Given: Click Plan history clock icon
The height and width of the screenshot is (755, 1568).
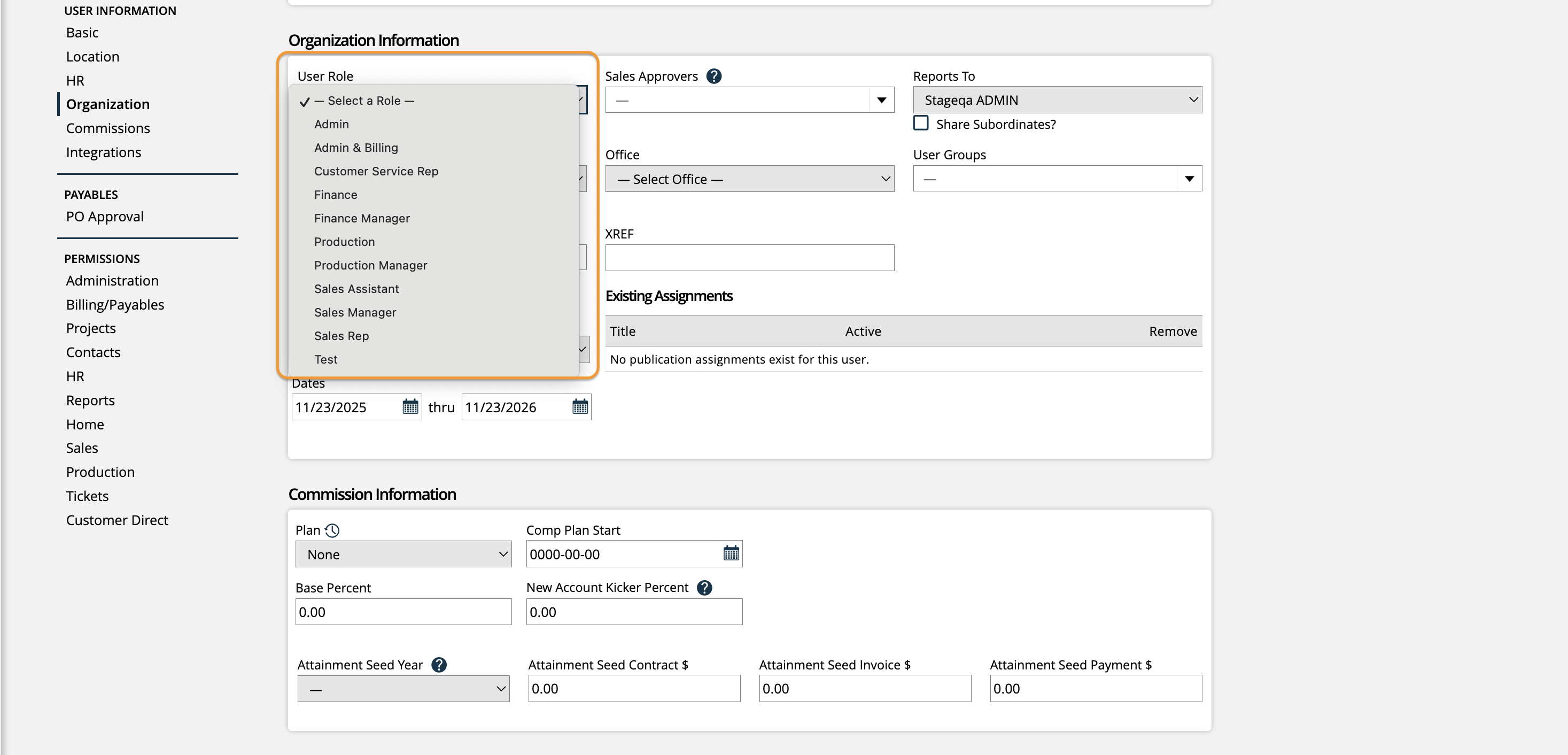Looking at the screenshot, I should (x=332, y=530).
